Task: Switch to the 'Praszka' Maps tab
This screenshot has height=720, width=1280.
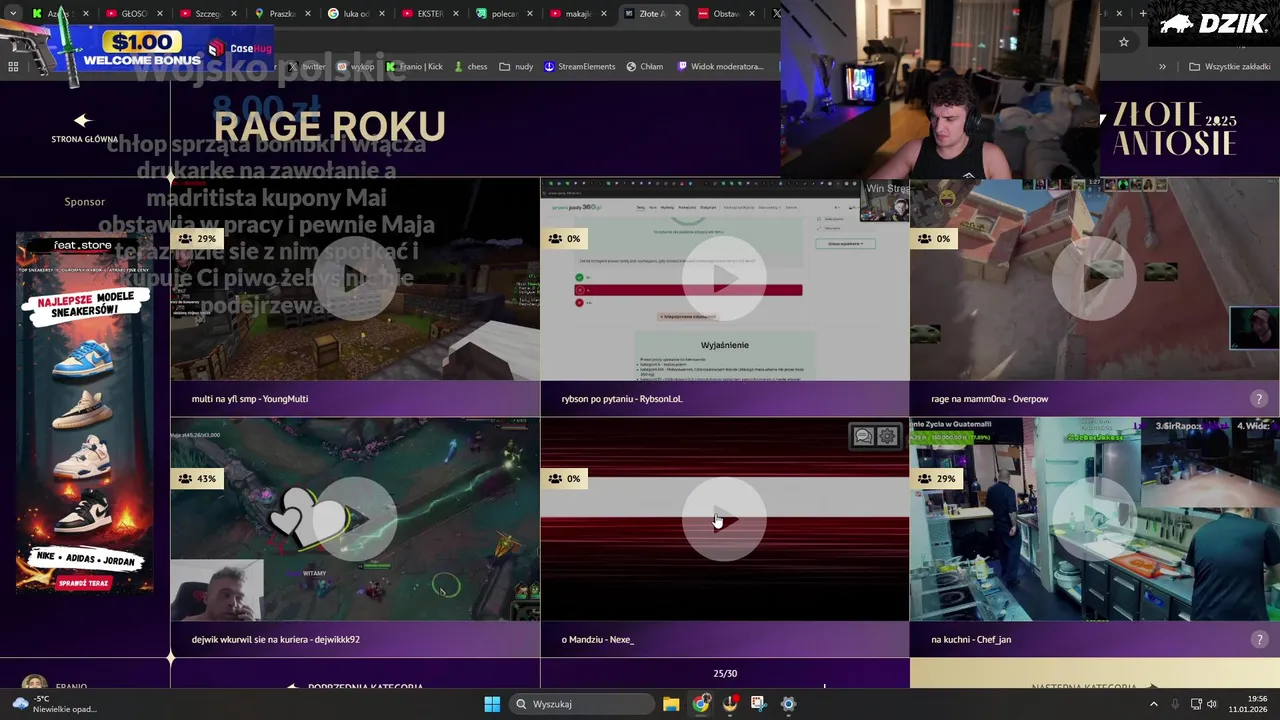Action: tap(282, 14)
